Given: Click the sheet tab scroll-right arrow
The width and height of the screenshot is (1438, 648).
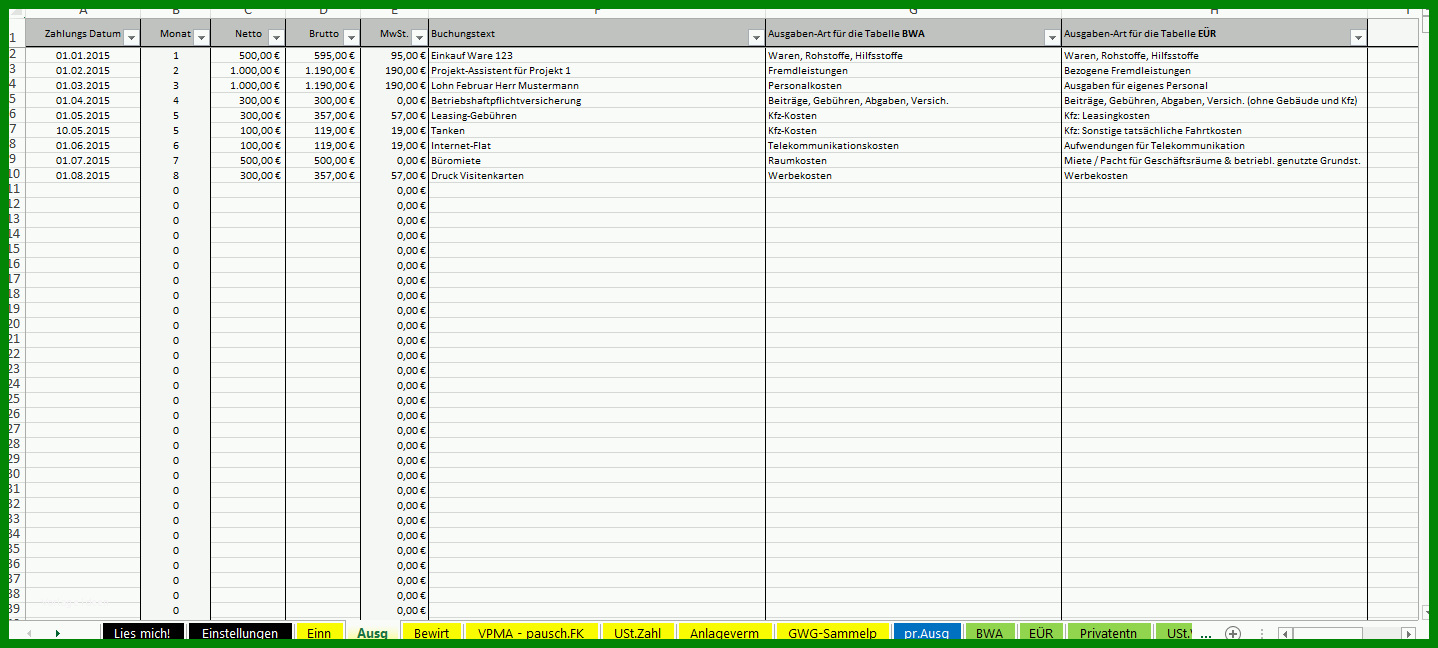Looking at the screenshot, I should click(58, 633).
